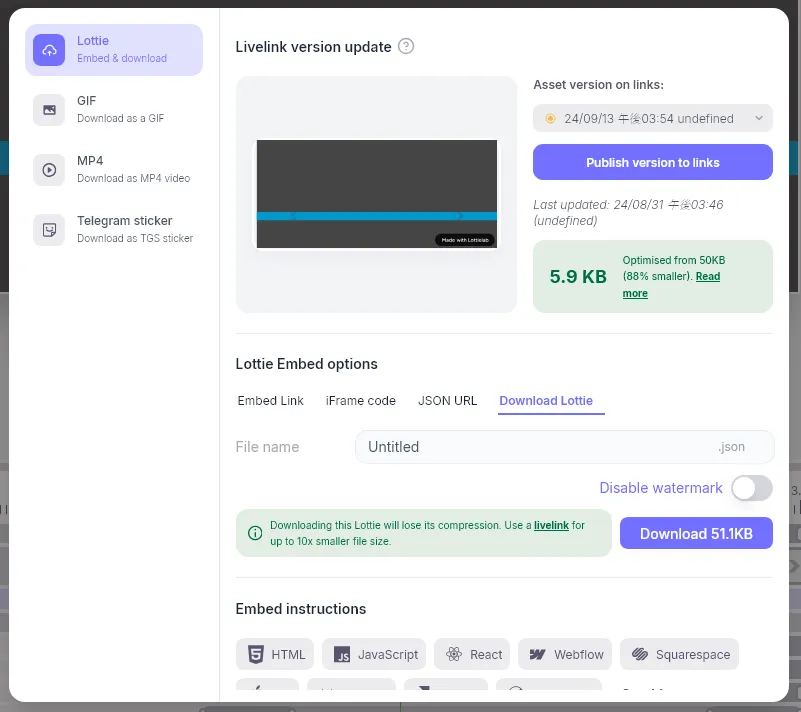This screenshot has height=712, width=801.
Task: Click the File name input field
Action: pos(535,447)
